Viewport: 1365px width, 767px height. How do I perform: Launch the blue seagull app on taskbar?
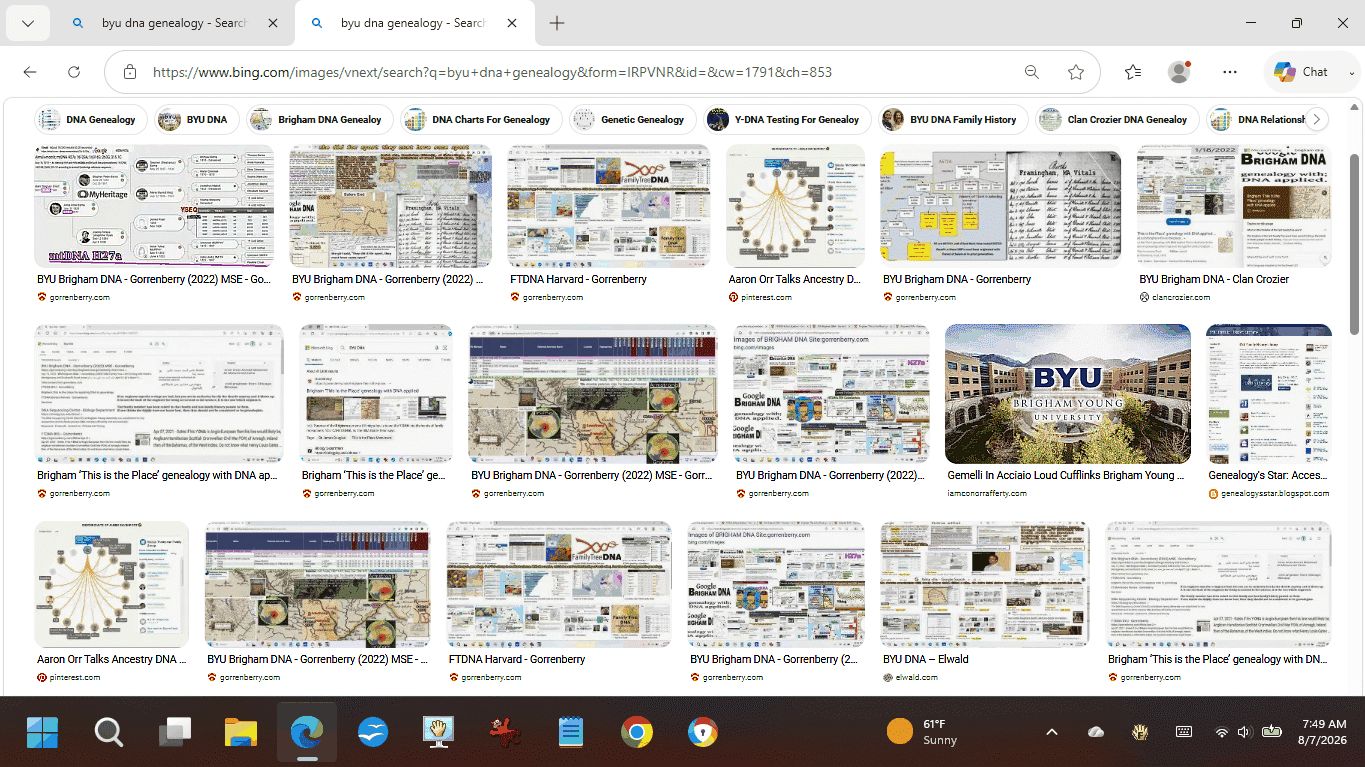[x=373, y=733]
